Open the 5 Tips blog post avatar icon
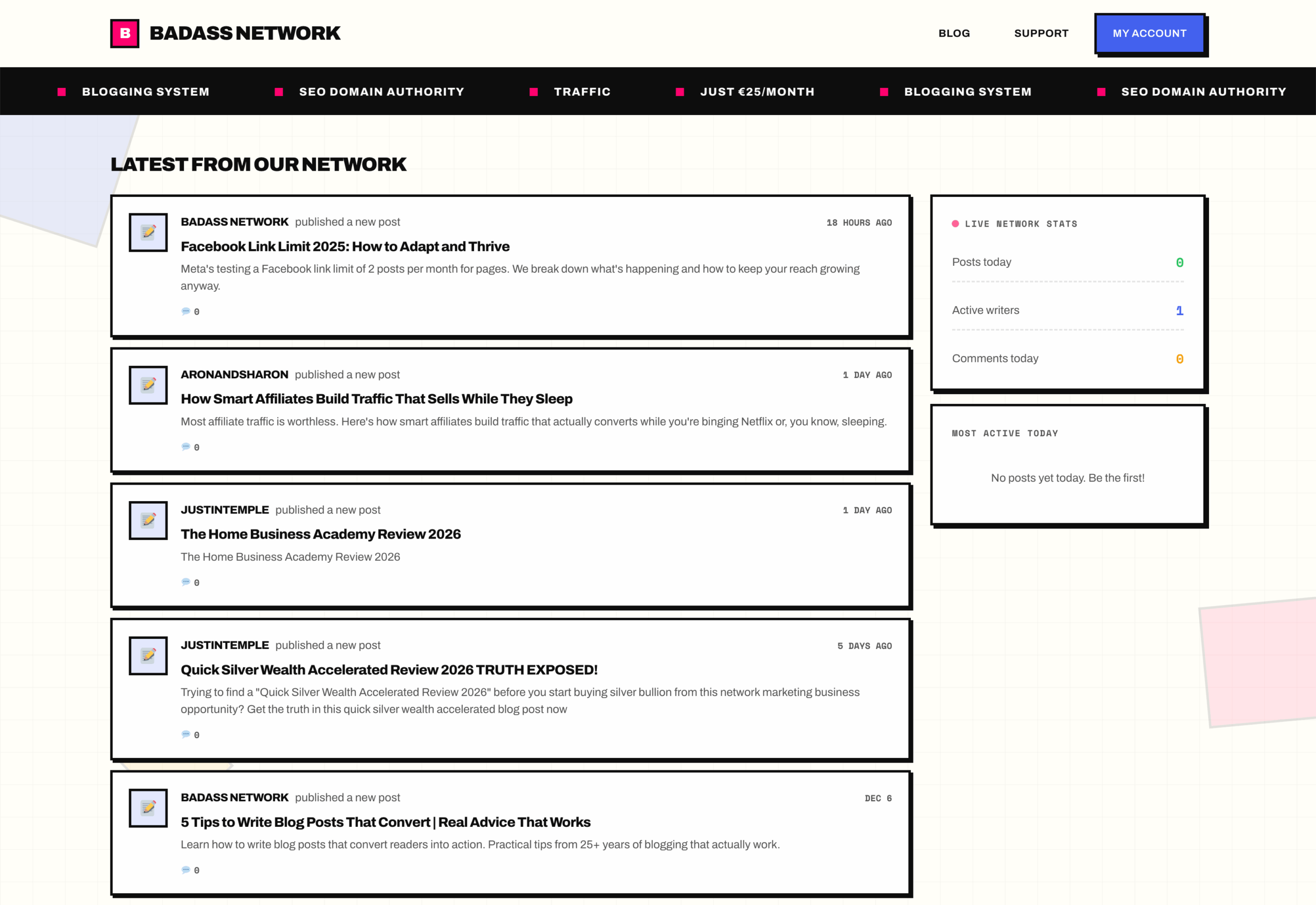This screenshot has width=1316, height=905. tap(148, 807)
